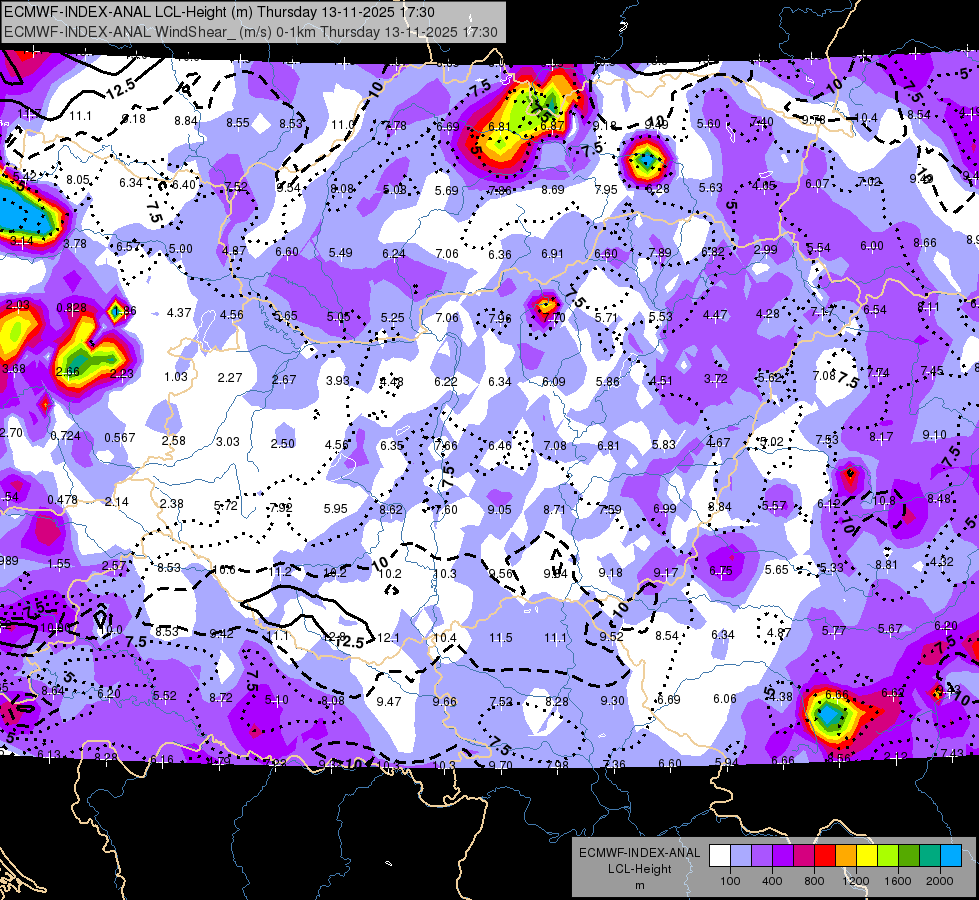The height and width of the screenshot is (900, 979).
Task: Click the 2000 label on legend scale
Action: point(940,881)
